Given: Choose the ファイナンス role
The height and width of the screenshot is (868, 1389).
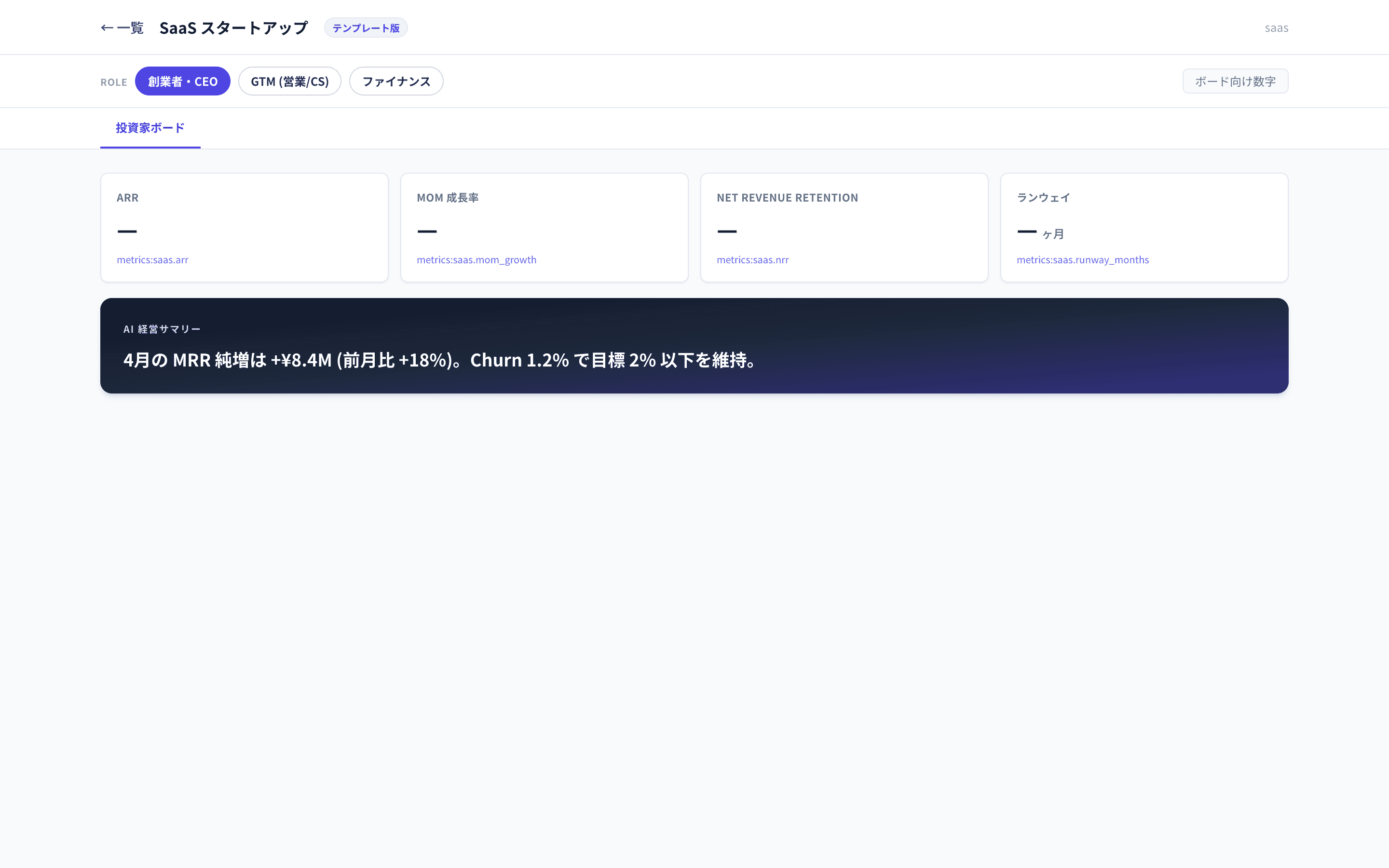Looking at the screenshot, I should [x=396, y=81].
